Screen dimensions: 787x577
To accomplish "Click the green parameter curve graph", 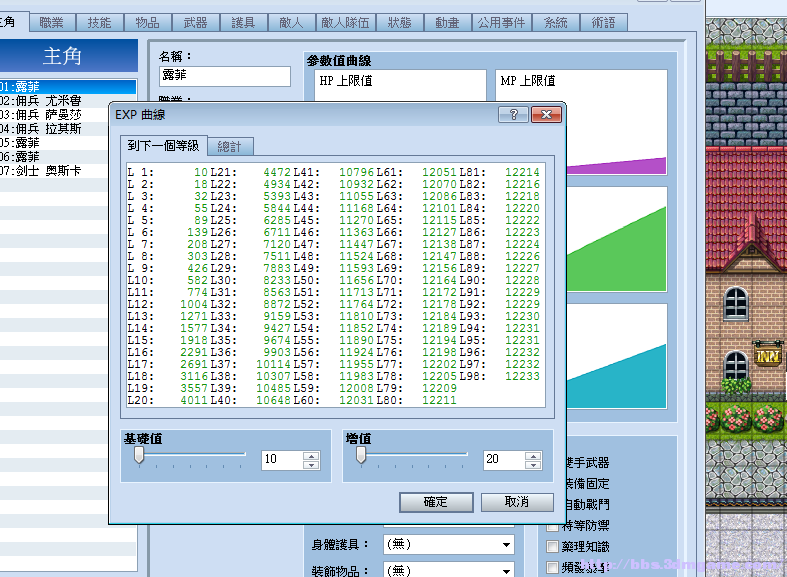I will [x=617, y=239].
